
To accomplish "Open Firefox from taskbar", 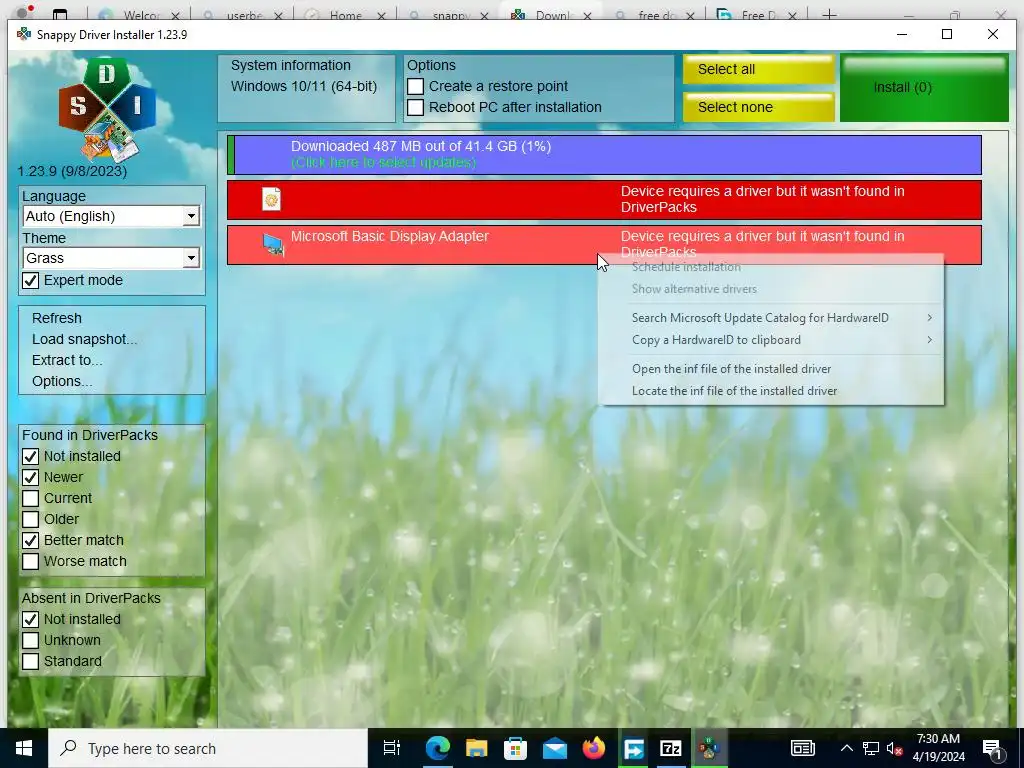I will click(594, 748).
